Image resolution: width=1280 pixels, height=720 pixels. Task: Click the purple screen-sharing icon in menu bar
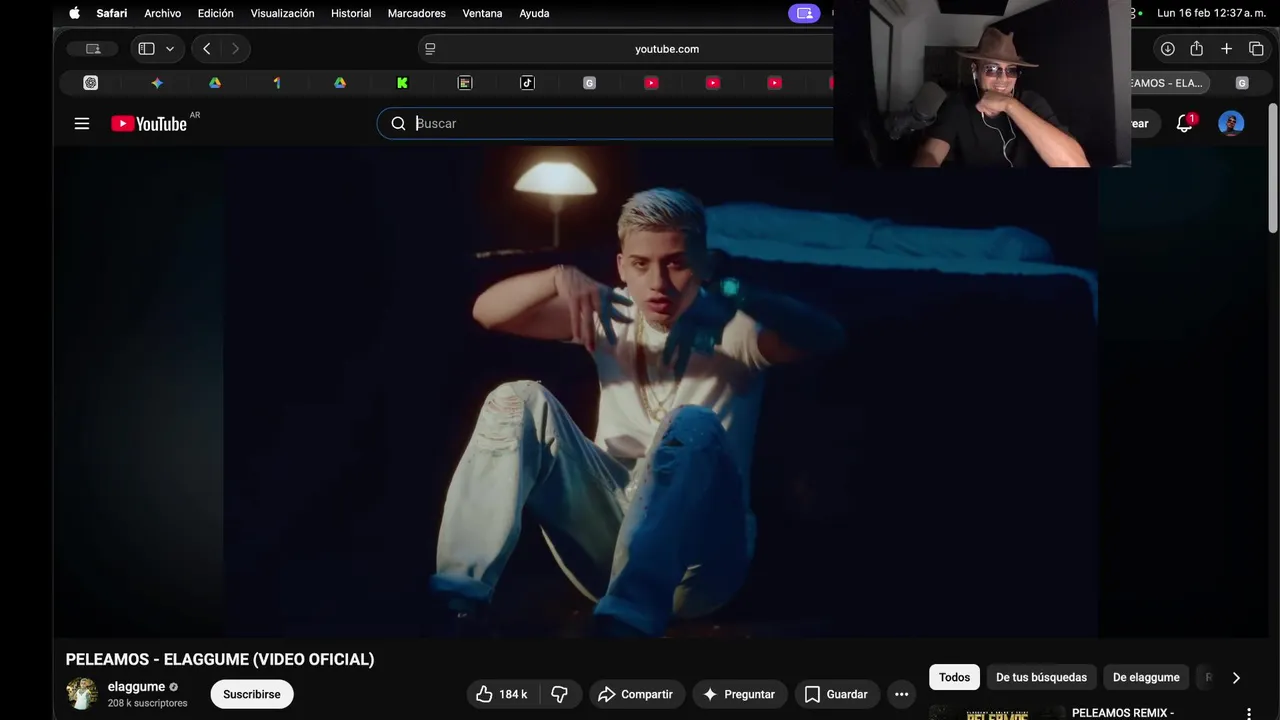(804, 13)
